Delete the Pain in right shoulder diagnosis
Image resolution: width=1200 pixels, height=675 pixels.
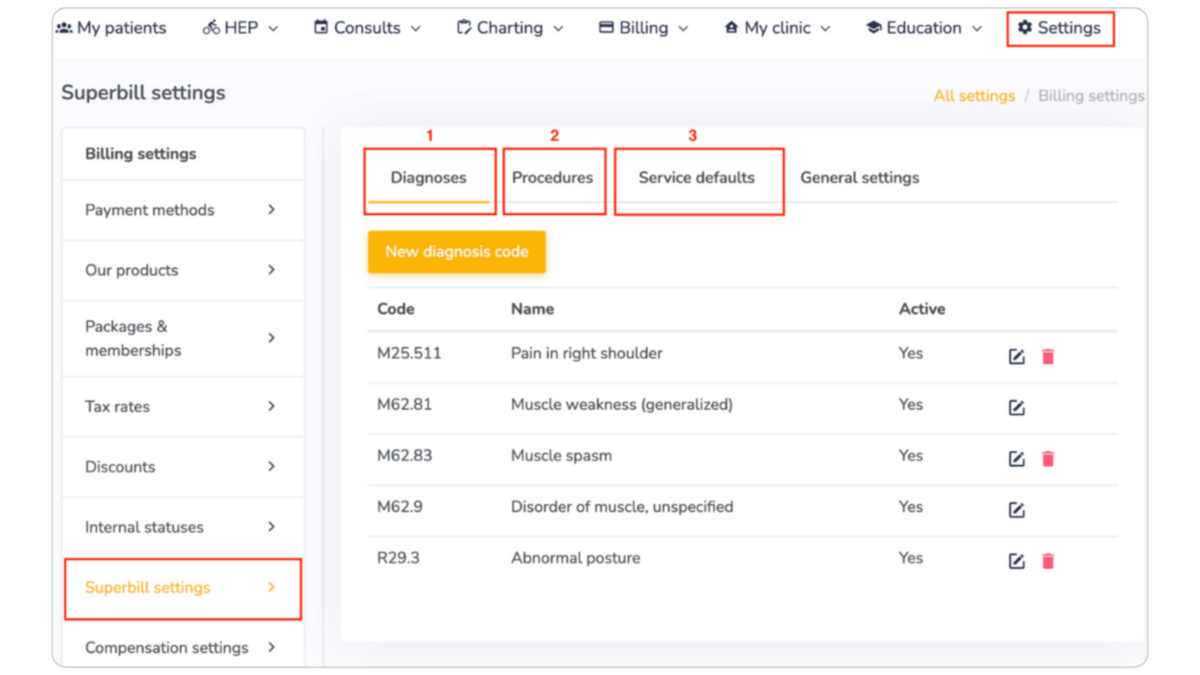tap(1048, 357)
